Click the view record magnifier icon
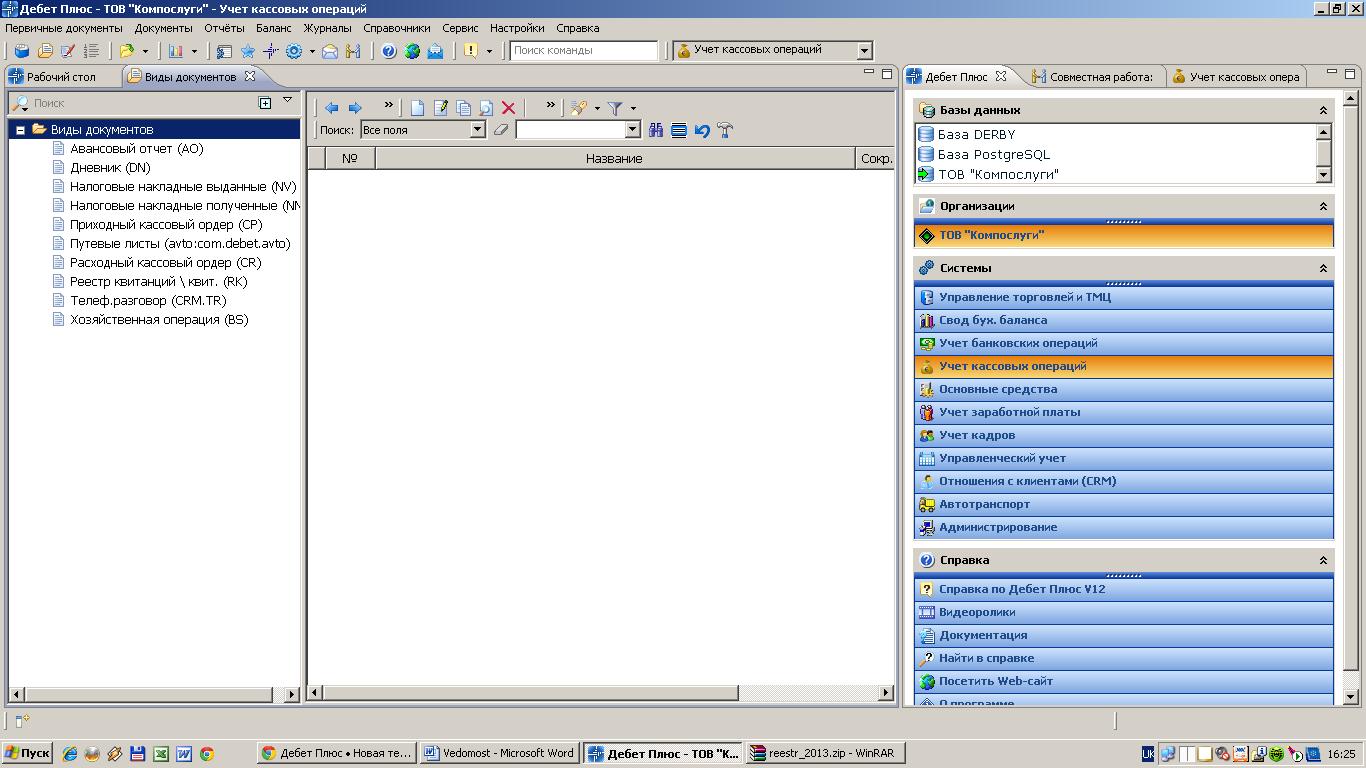 point(486,108)
